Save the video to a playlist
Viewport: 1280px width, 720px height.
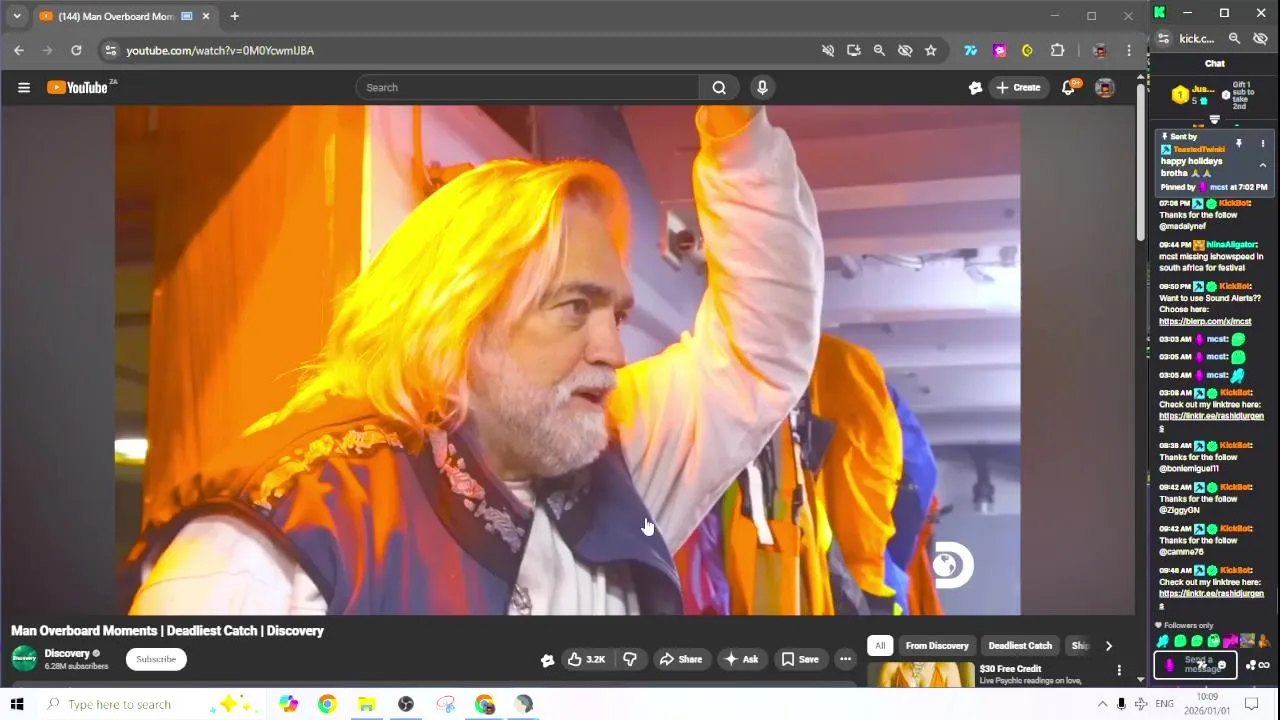pyautogui.click(x=800, y=659)
